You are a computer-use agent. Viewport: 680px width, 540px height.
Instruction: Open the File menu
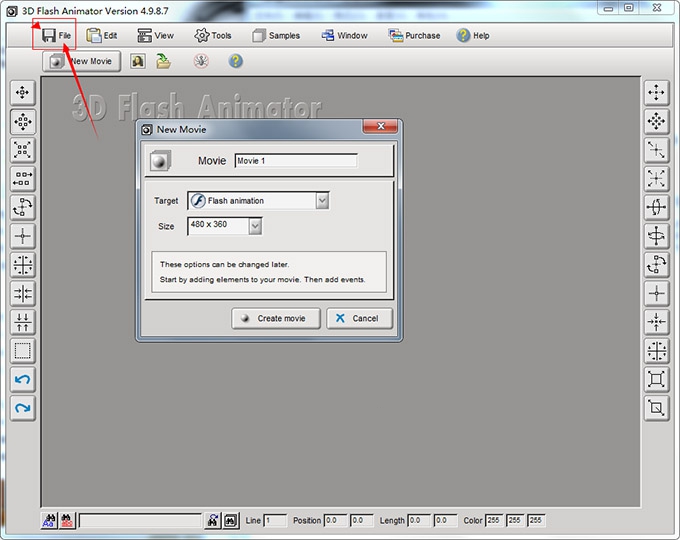coord(56,36)
